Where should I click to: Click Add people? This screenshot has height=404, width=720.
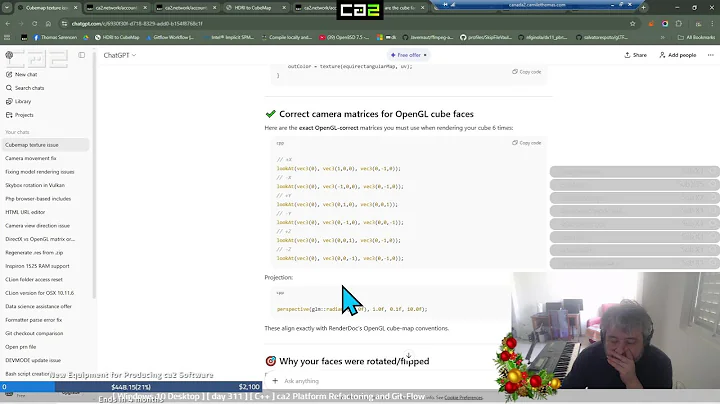678,55
